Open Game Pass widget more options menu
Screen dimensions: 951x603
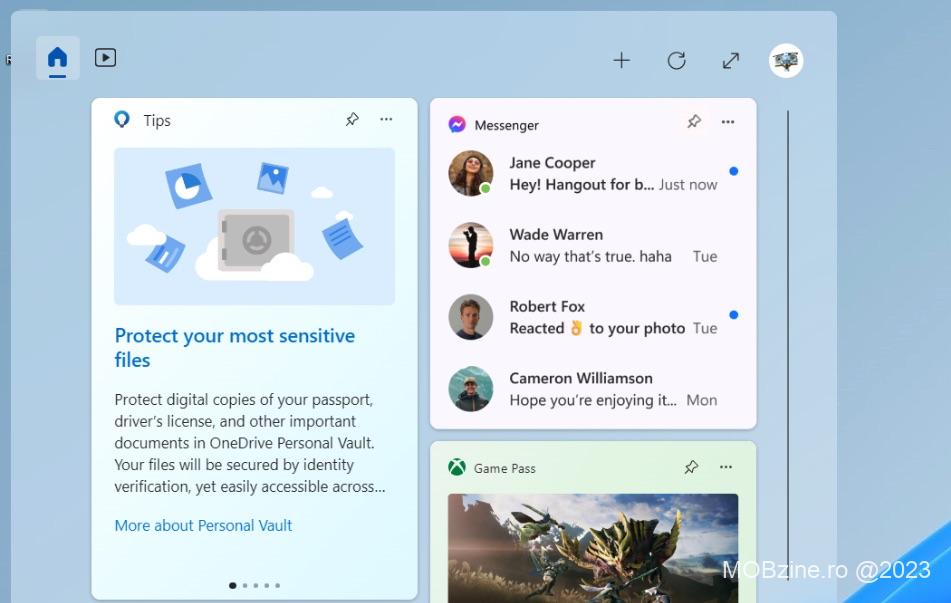click(726, 467)
